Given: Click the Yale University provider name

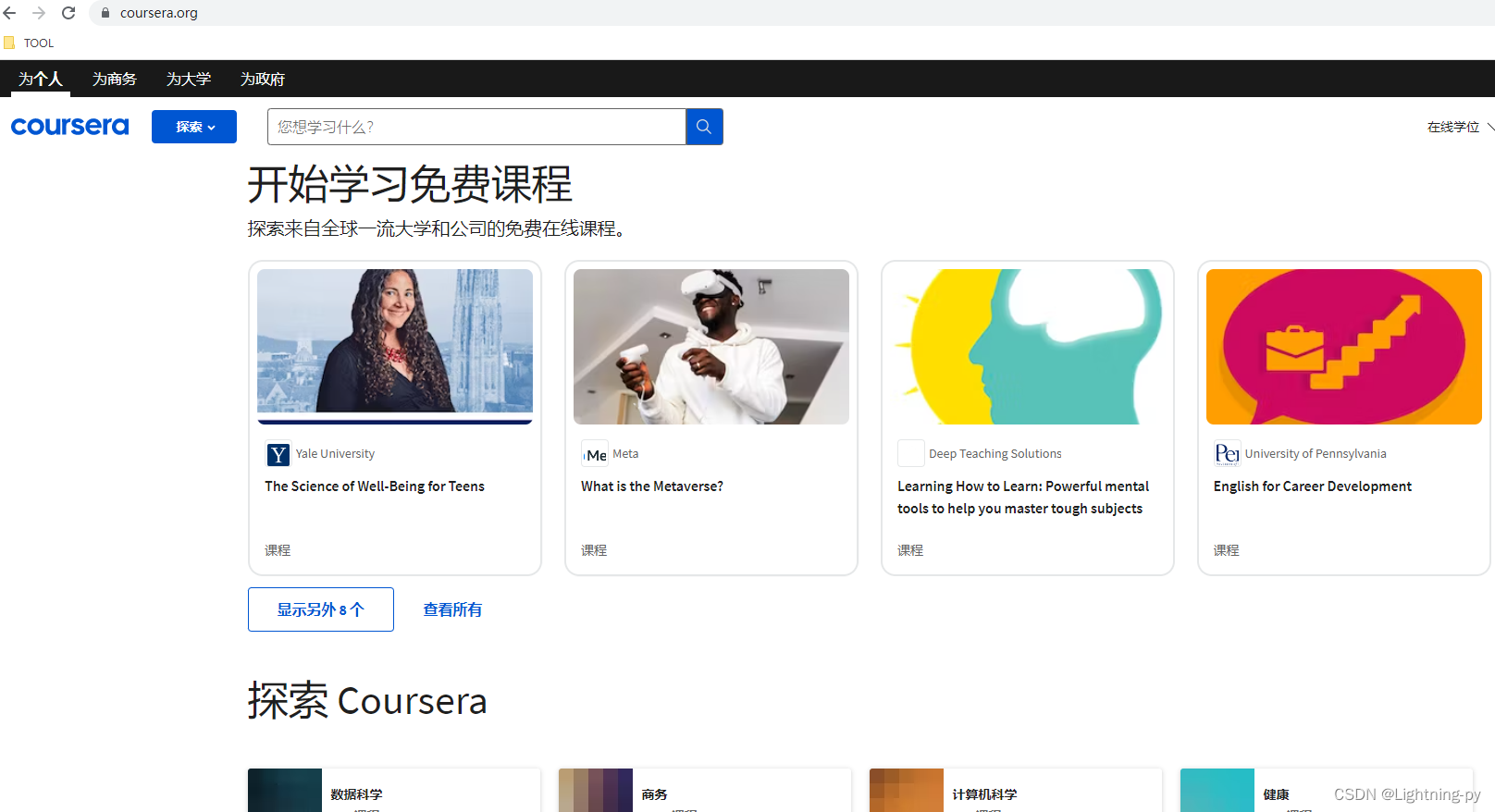Looking at the screenshot, I should 335,454.
